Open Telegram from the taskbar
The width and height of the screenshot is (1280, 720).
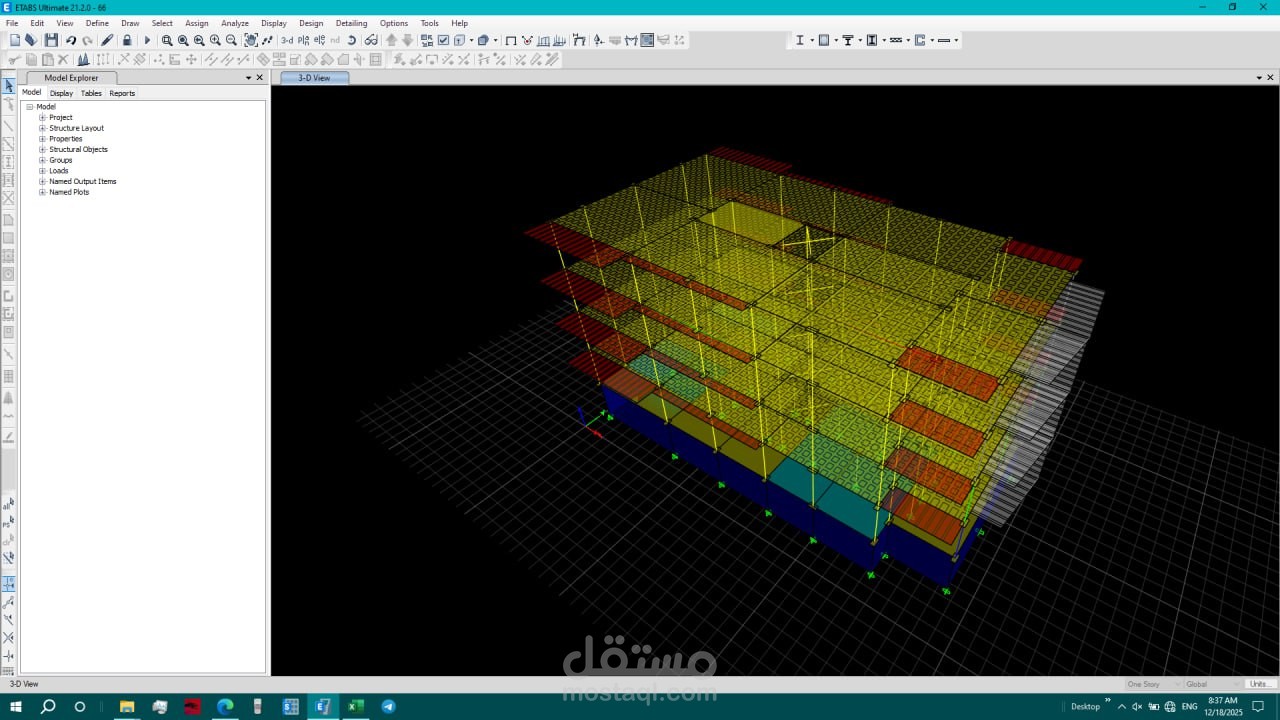pos(388,706)
